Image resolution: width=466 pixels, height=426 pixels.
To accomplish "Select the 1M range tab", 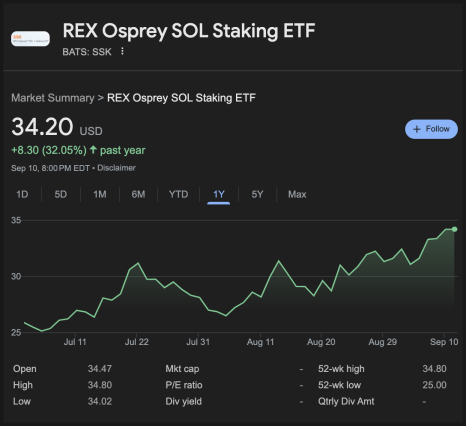I will [100, 194].
